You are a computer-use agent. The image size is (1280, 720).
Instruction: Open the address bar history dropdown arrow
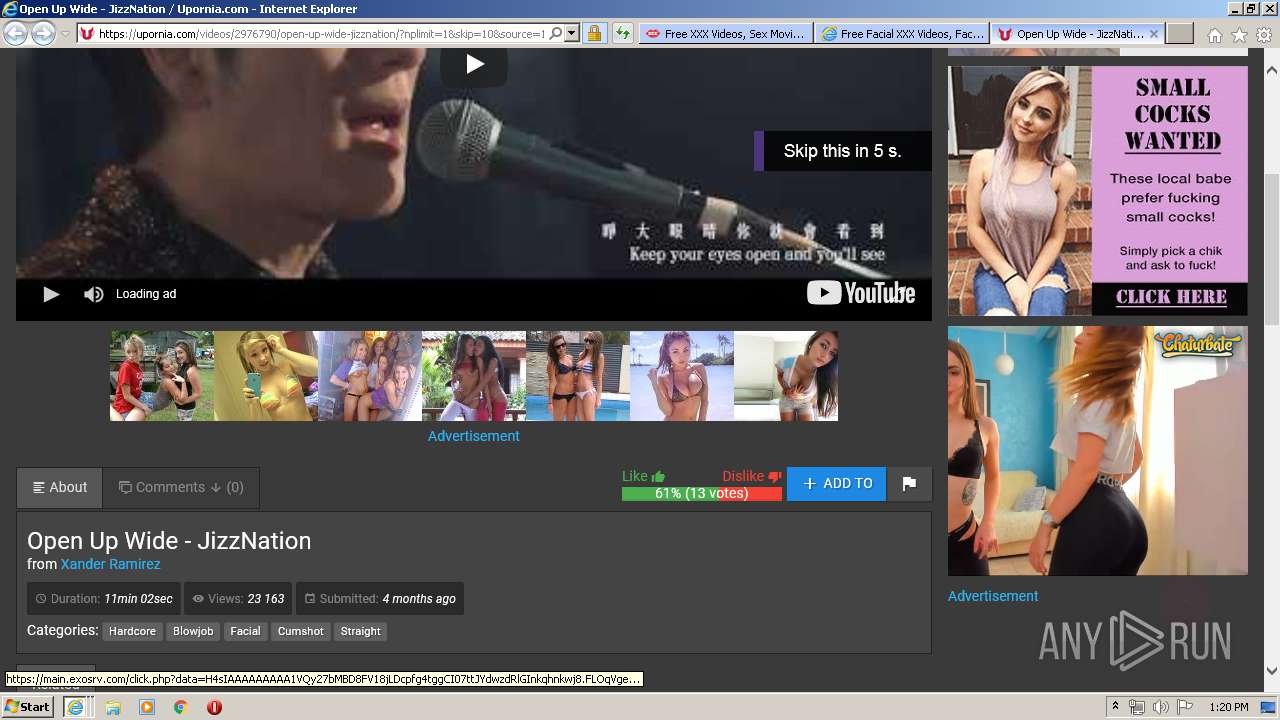tap(572, 33)
